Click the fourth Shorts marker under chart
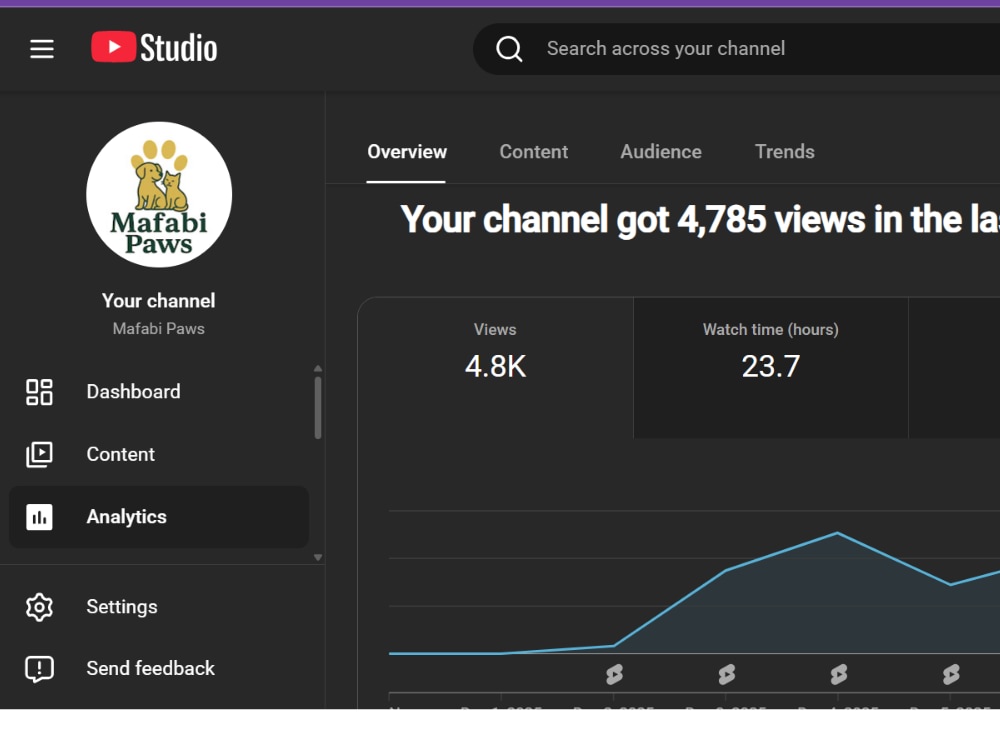Image resolution: width=1000 pixels, height=750 pixels. [951, 674]
